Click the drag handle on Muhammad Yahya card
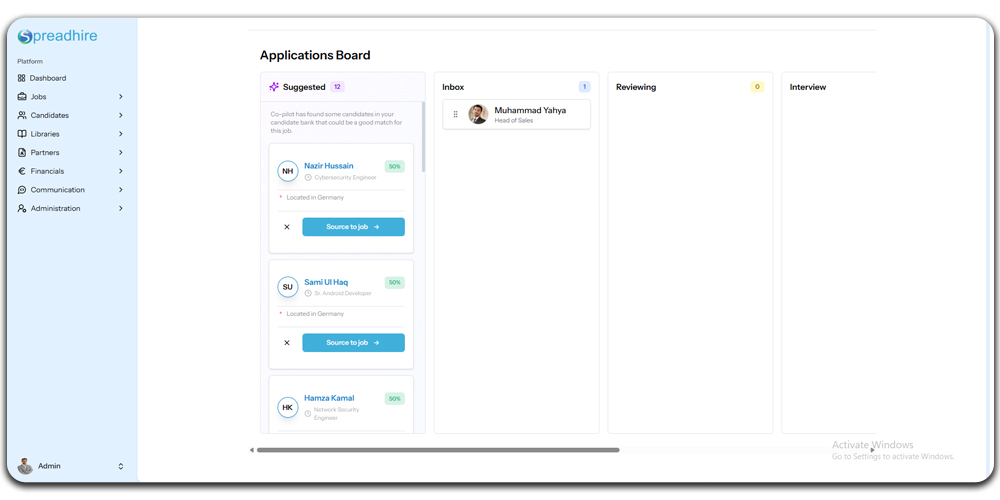The image size is (1000, 500). pos(456,115)
